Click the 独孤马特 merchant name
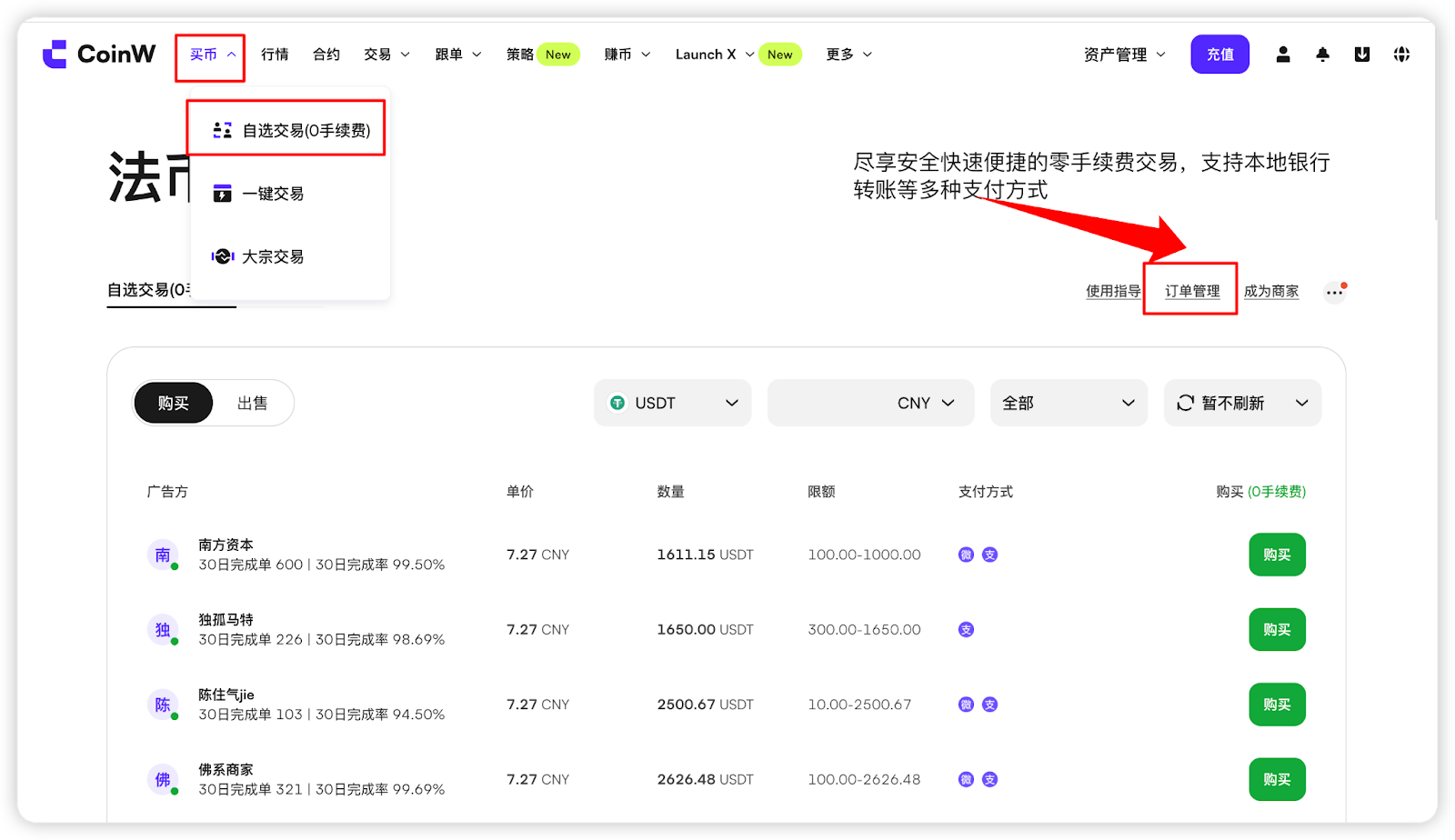Viewport: 1455px width, 840px height. [226, 619]
